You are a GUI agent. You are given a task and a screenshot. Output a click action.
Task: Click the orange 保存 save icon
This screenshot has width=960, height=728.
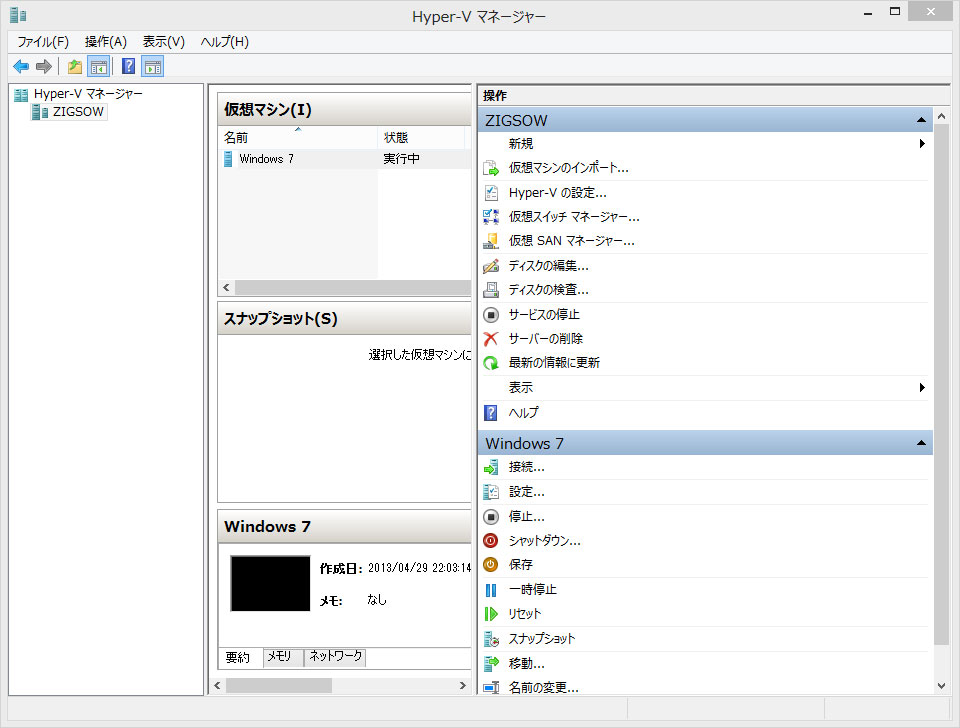coord(491,565)
